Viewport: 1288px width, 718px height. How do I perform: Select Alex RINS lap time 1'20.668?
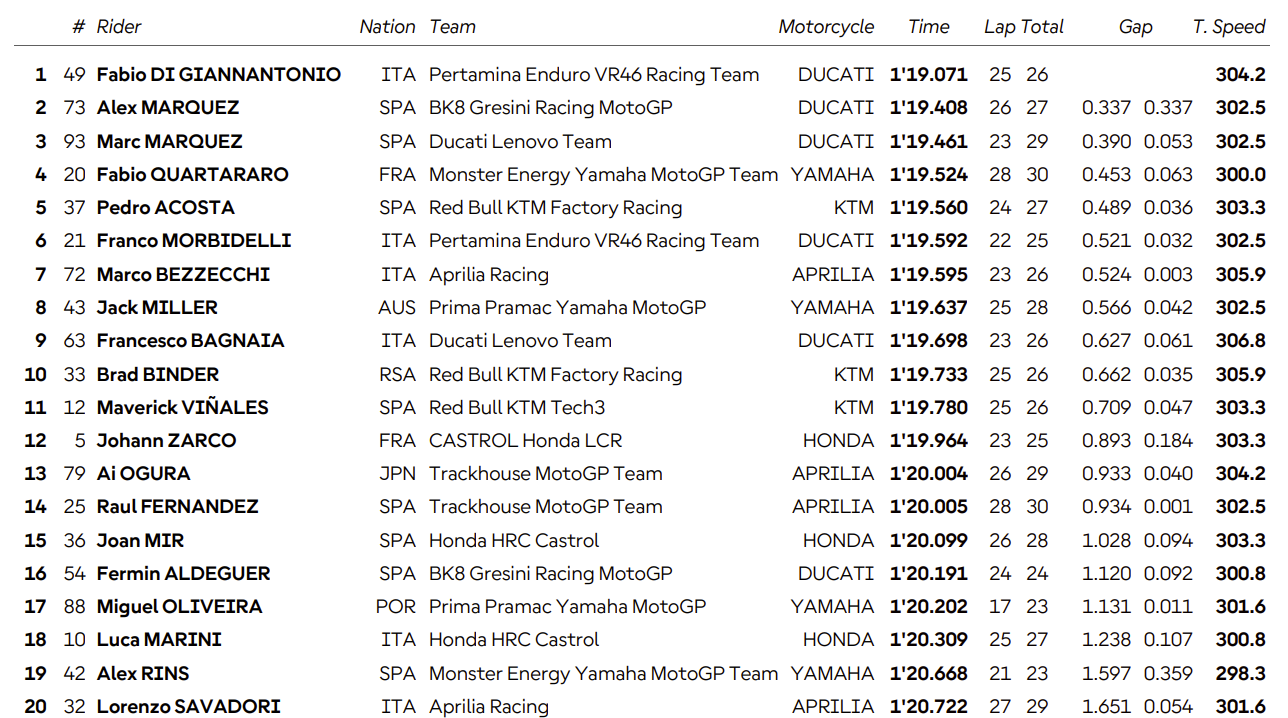[929, 673]
